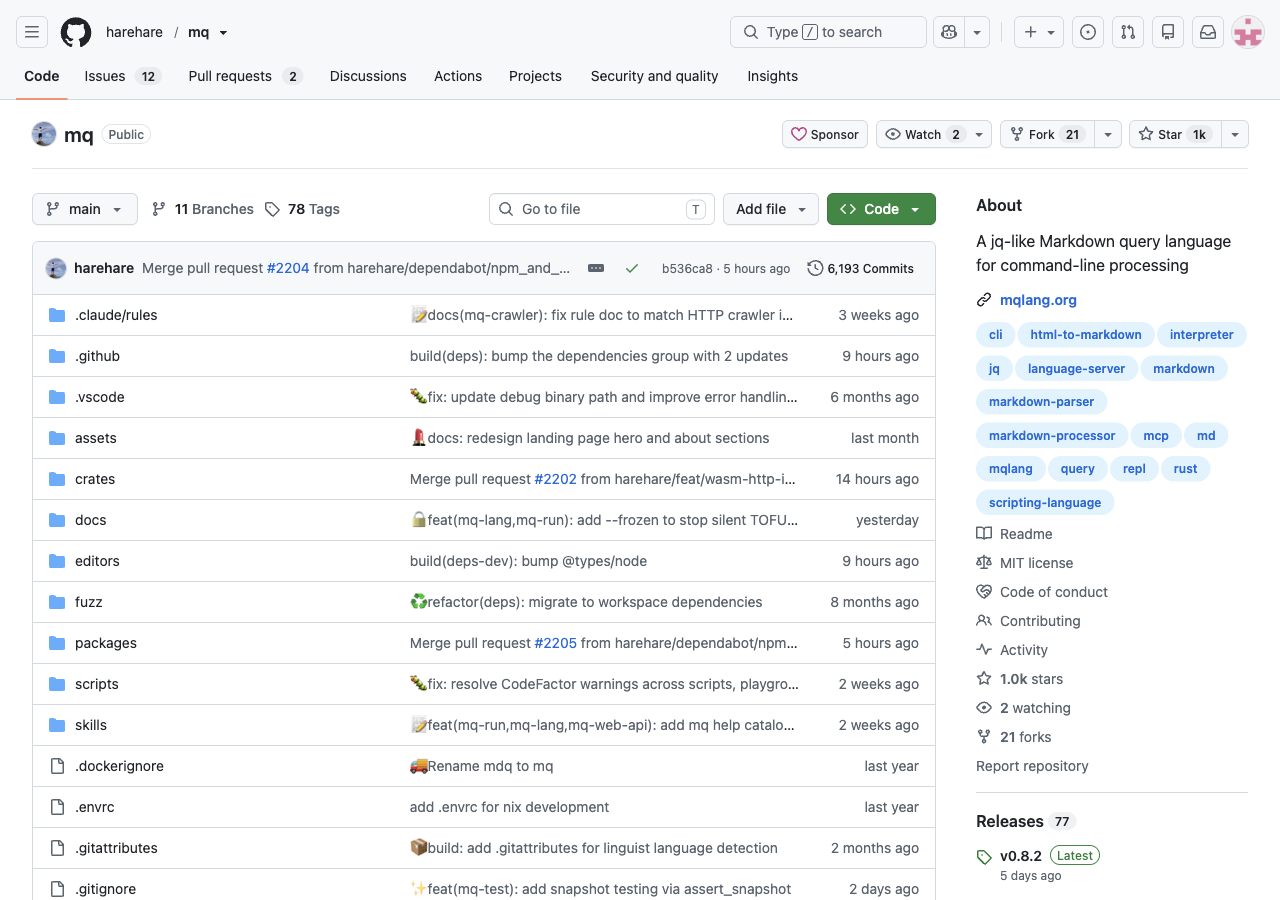Open the docs folder
The width and height of the screenshot is (1280, 900).
click(x=90, y=520)
